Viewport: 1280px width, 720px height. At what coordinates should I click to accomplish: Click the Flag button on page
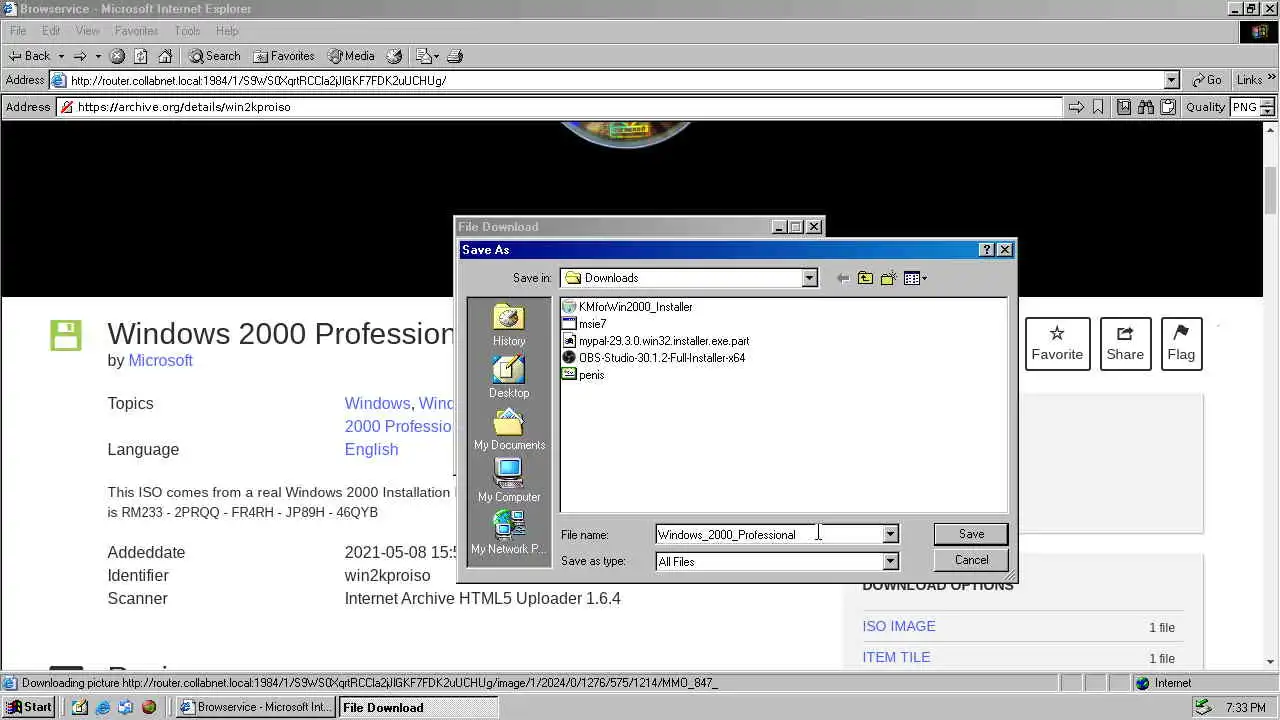1181,344
